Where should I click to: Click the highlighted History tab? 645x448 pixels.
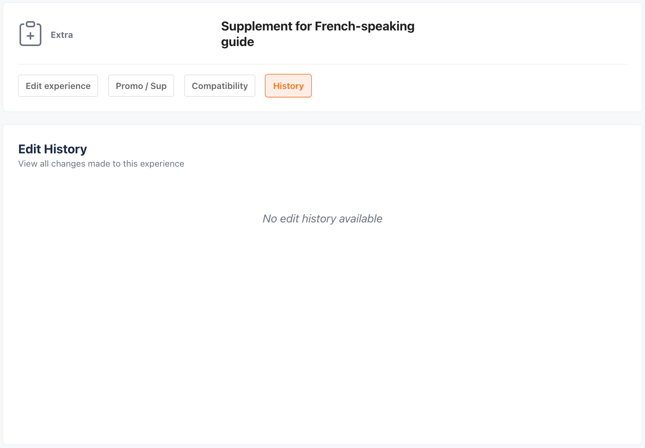tap(288, 86)
